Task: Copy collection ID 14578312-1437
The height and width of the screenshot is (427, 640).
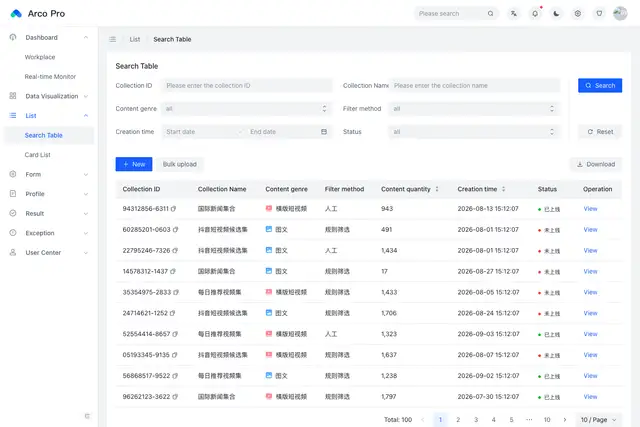Action: (173, 271)
